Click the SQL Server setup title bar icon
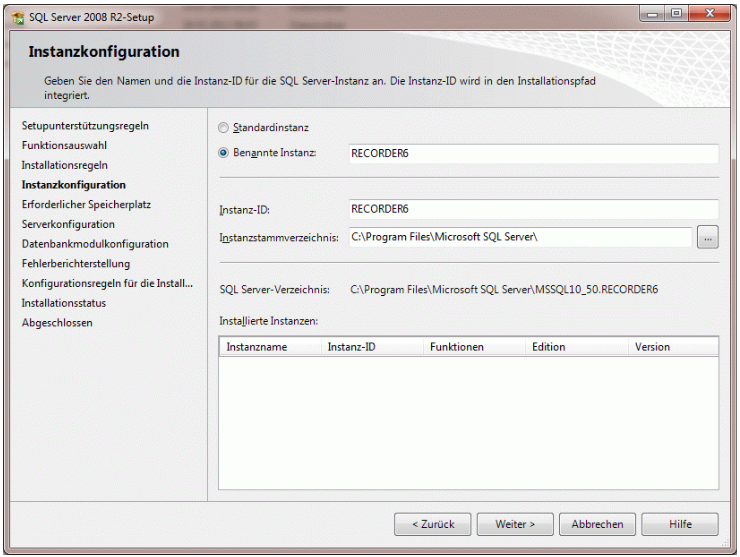The width and height of the screenshot is (740, 557). pyautogui.click(x=18, y=17)
